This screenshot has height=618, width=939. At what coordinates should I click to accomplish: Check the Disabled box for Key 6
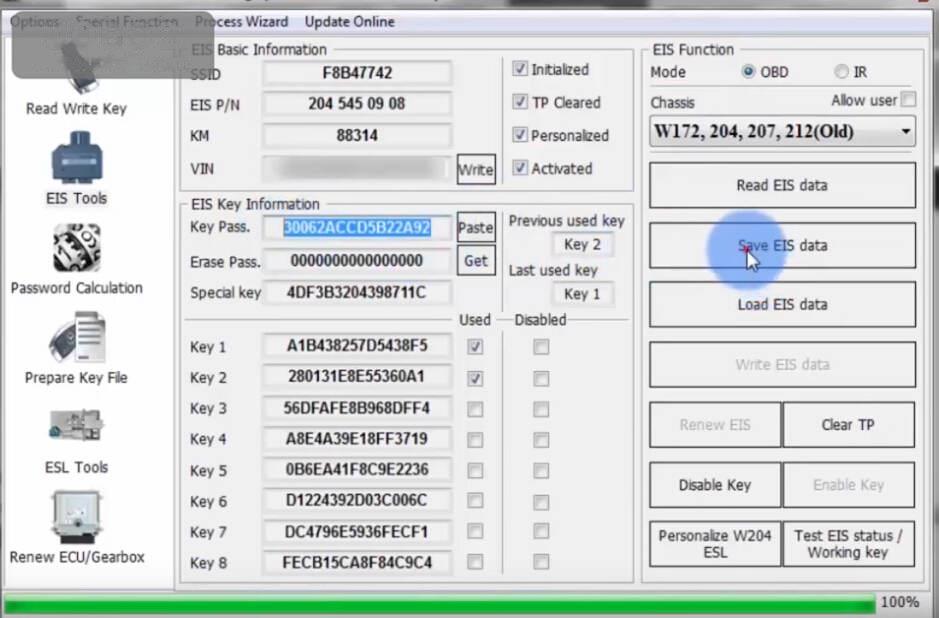tap(541, 502)
